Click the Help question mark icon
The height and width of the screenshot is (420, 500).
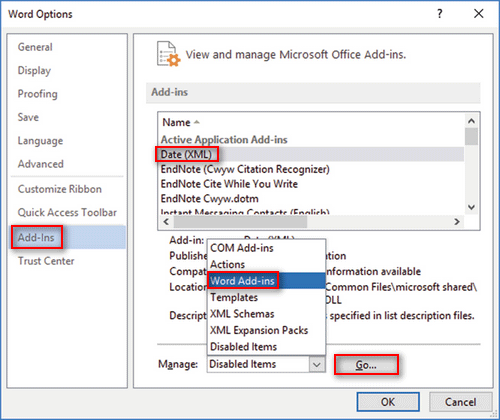[x=440, y=14]
